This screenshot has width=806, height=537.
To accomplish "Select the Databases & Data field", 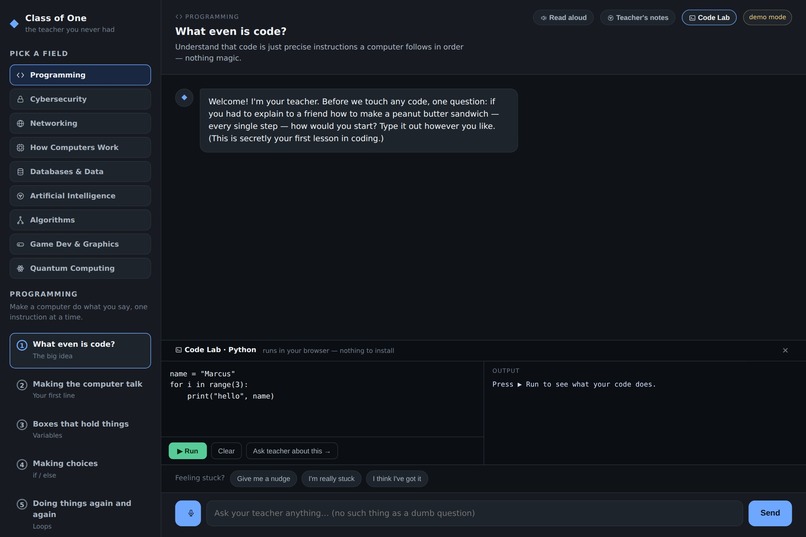I will coord(80,172).
